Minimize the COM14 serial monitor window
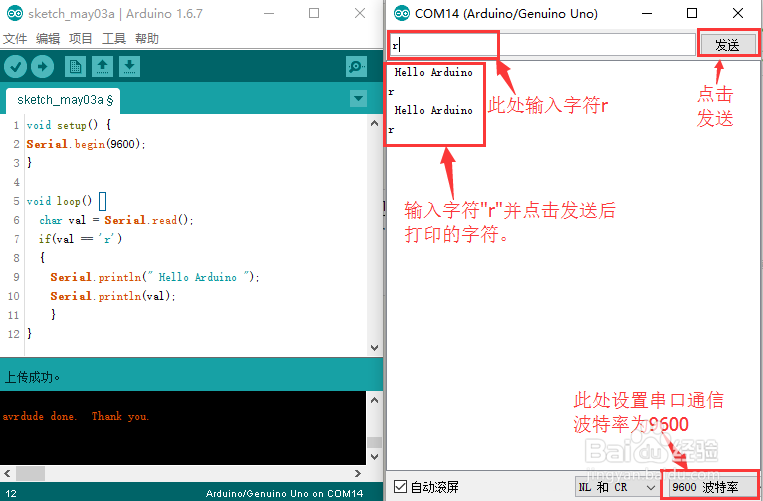The width and height of the screenshot is (763, 501). 646,13
